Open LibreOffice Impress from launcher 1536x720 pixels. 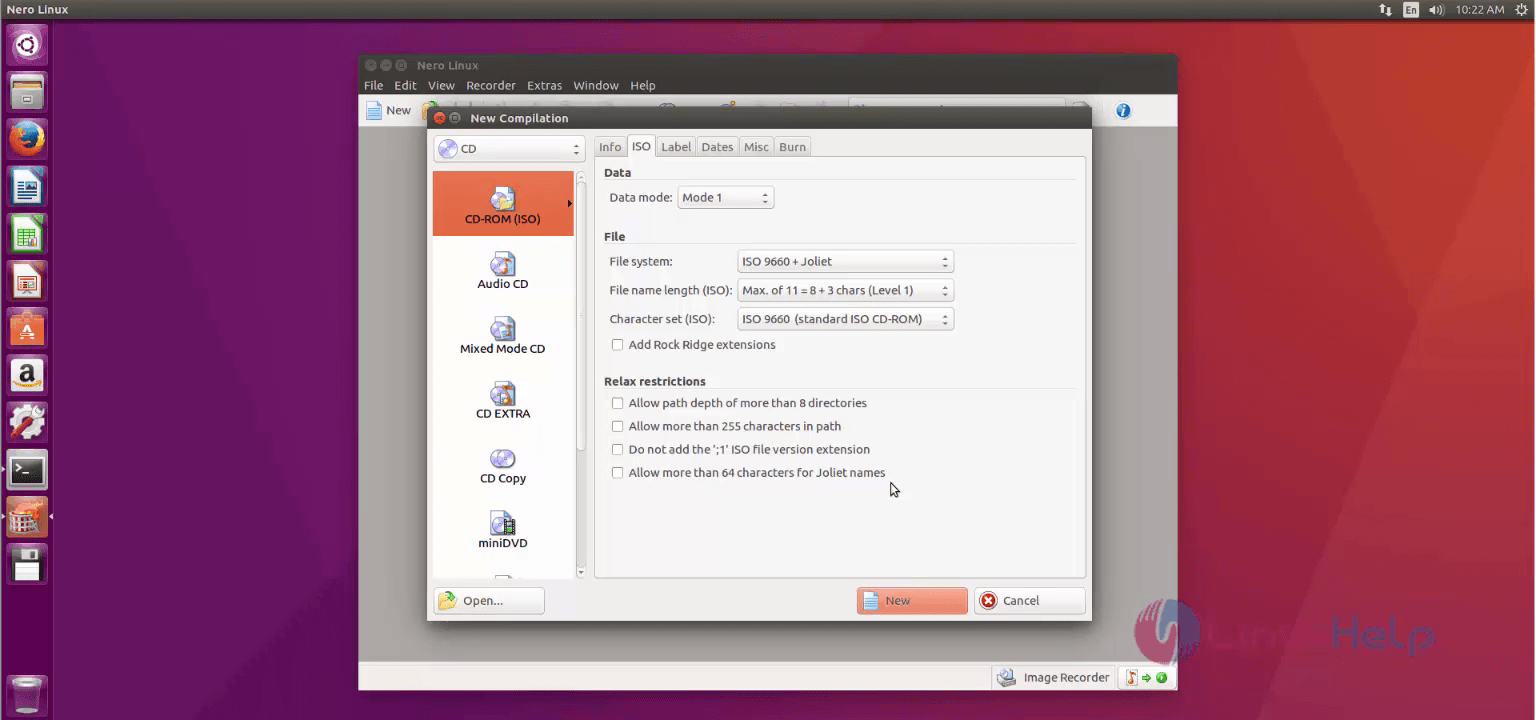point(27,281)
